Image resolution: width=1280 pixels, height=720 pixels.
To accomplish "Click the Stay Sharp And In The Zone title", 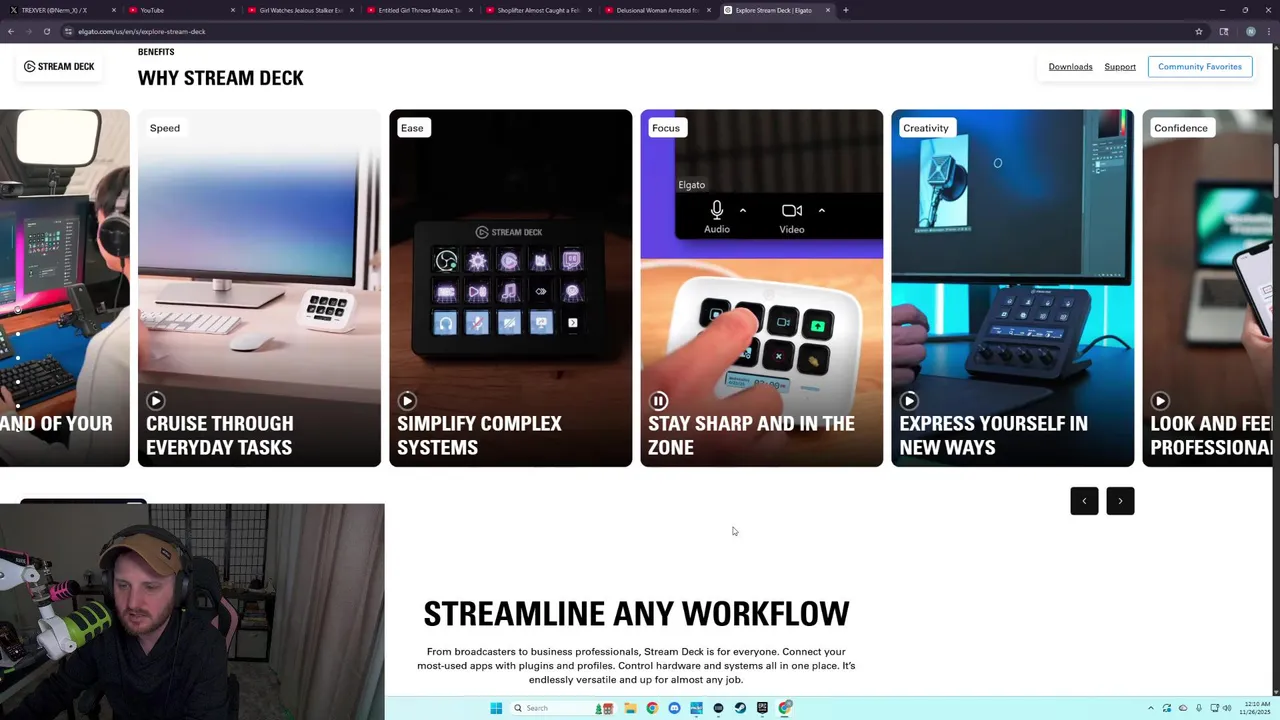I will [751, 436].
